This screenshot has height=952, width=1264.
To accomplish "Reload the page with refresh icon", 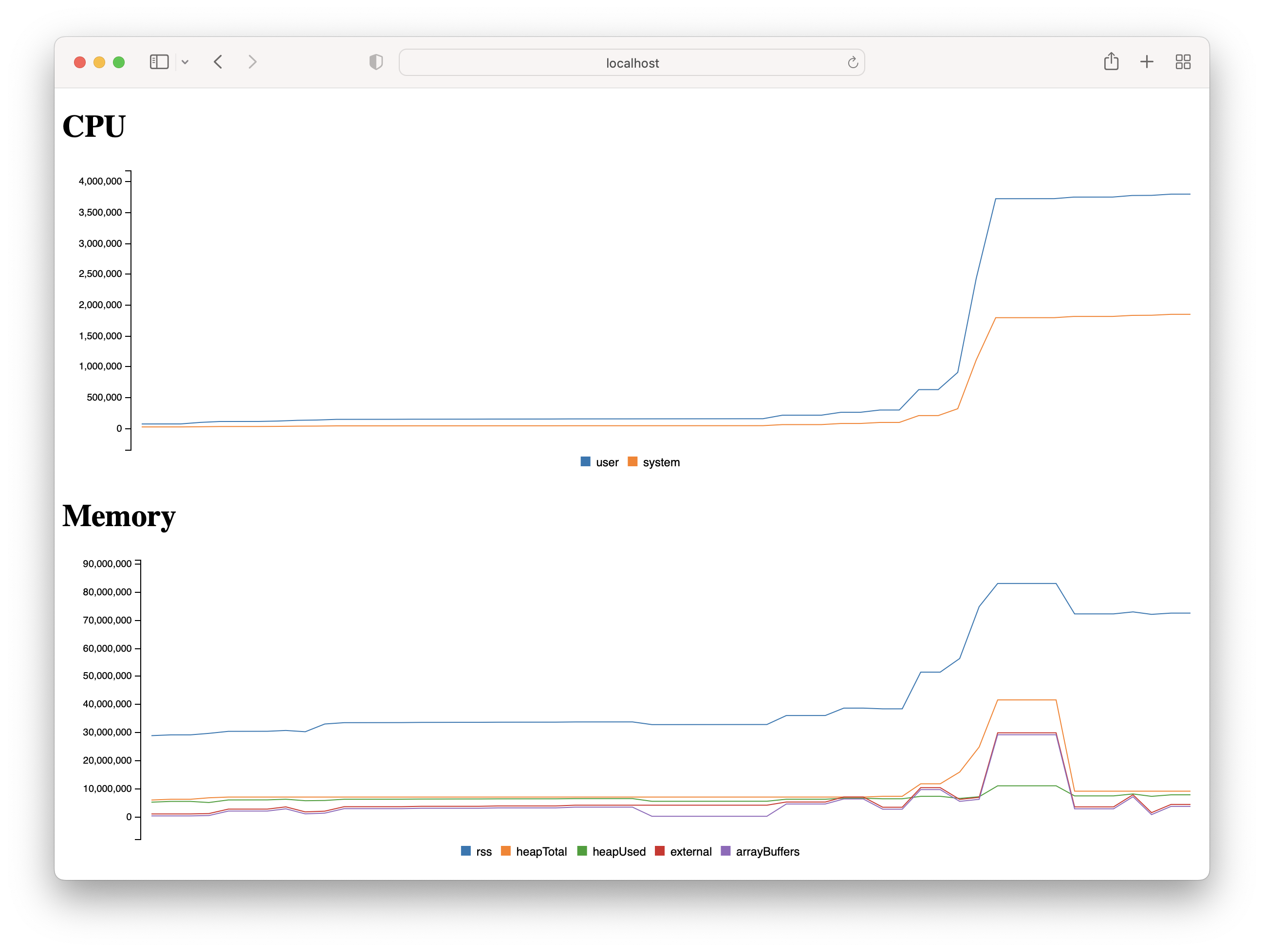I will click(853, 62).
